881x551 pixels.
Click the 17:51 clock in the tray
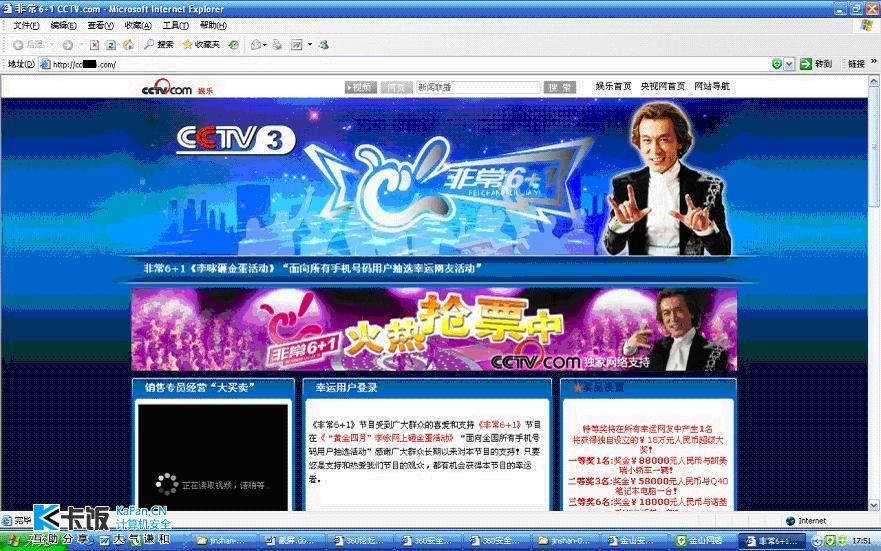click(861, 541)
